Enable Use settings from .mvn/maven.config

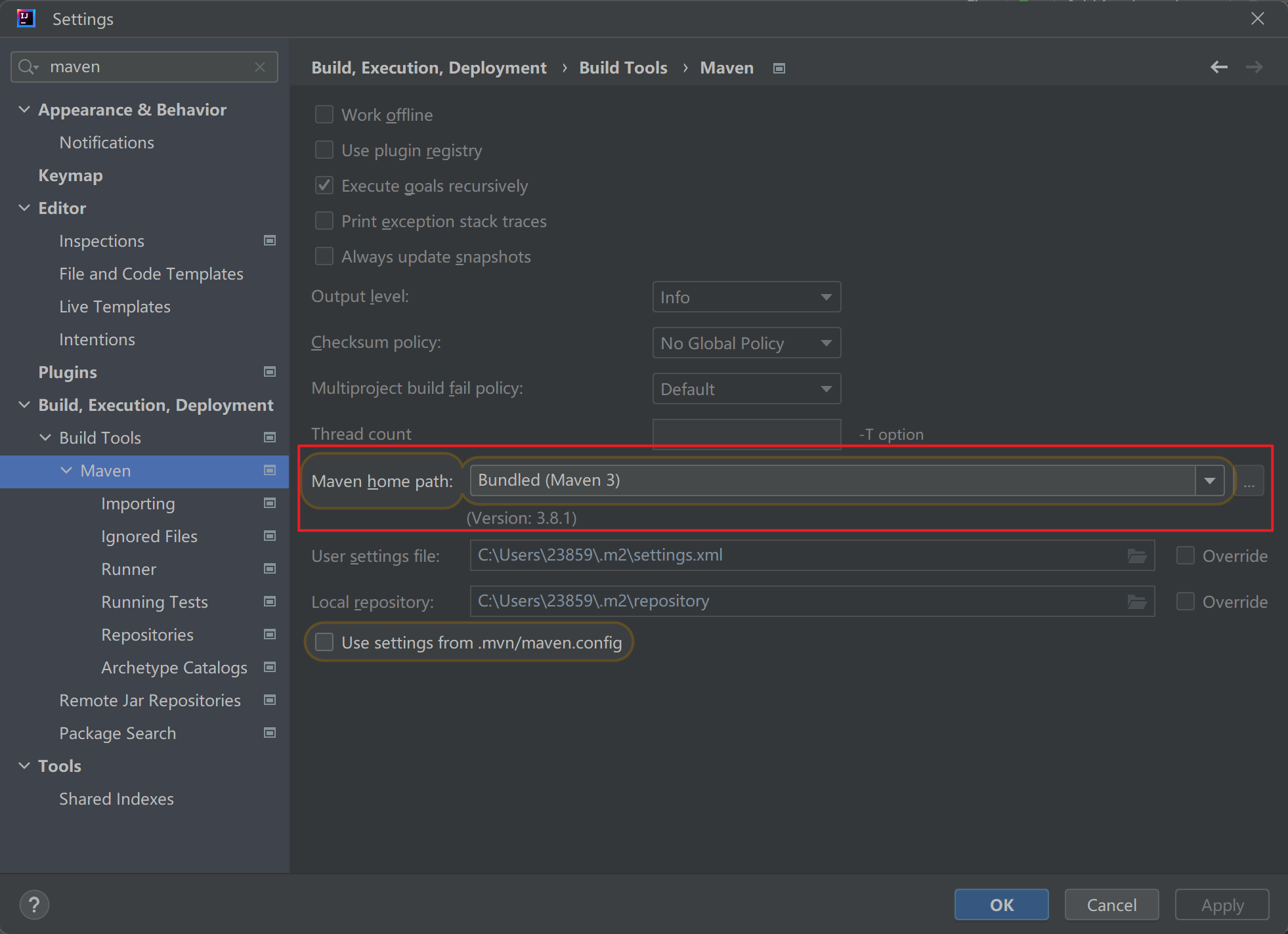coord(324,643)
